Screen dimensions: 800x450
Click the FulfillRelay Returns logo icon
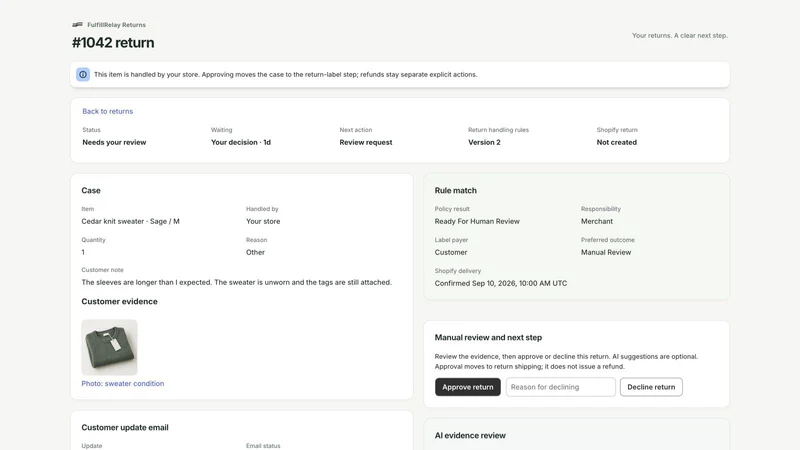point(78,24)
